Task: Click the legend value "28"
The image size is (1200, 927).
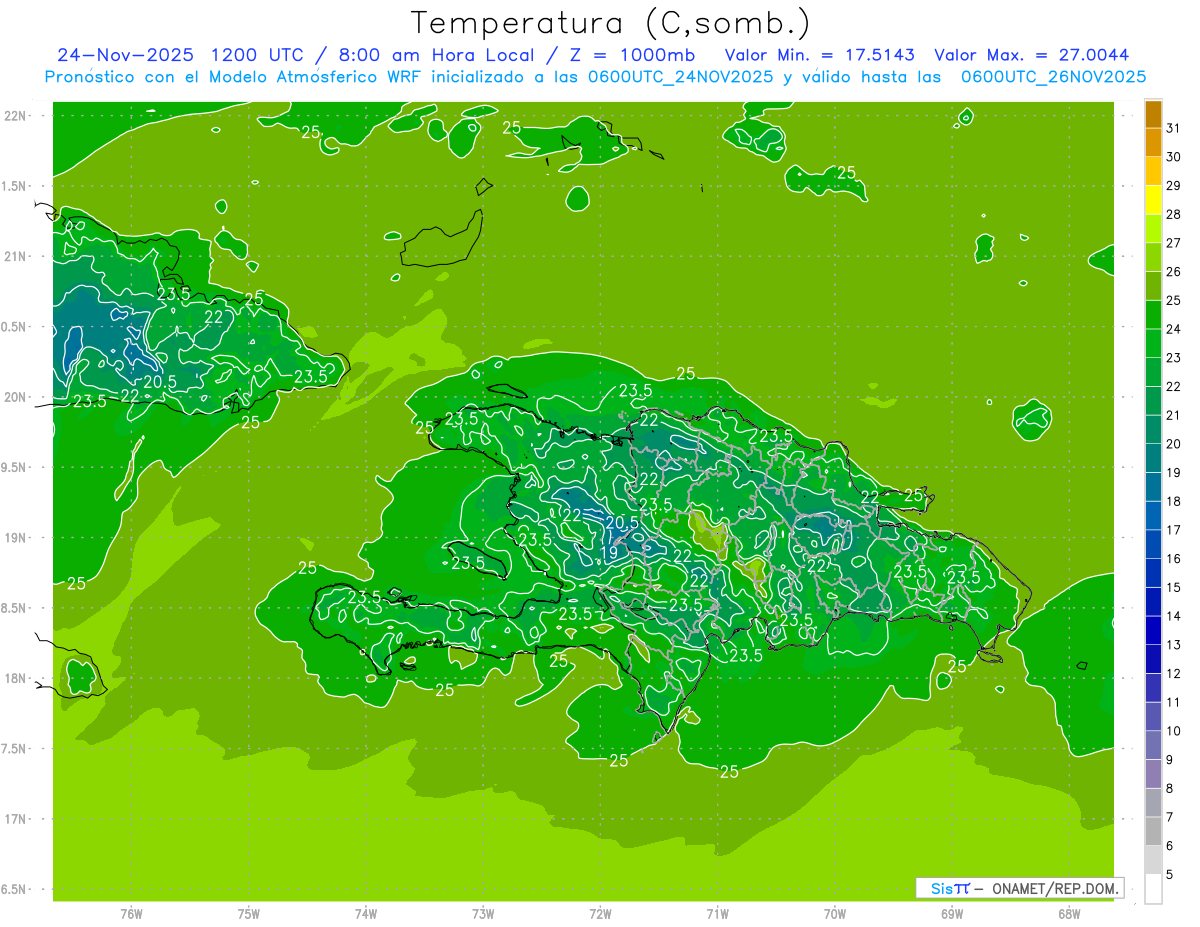Action: pos(1173,214)
